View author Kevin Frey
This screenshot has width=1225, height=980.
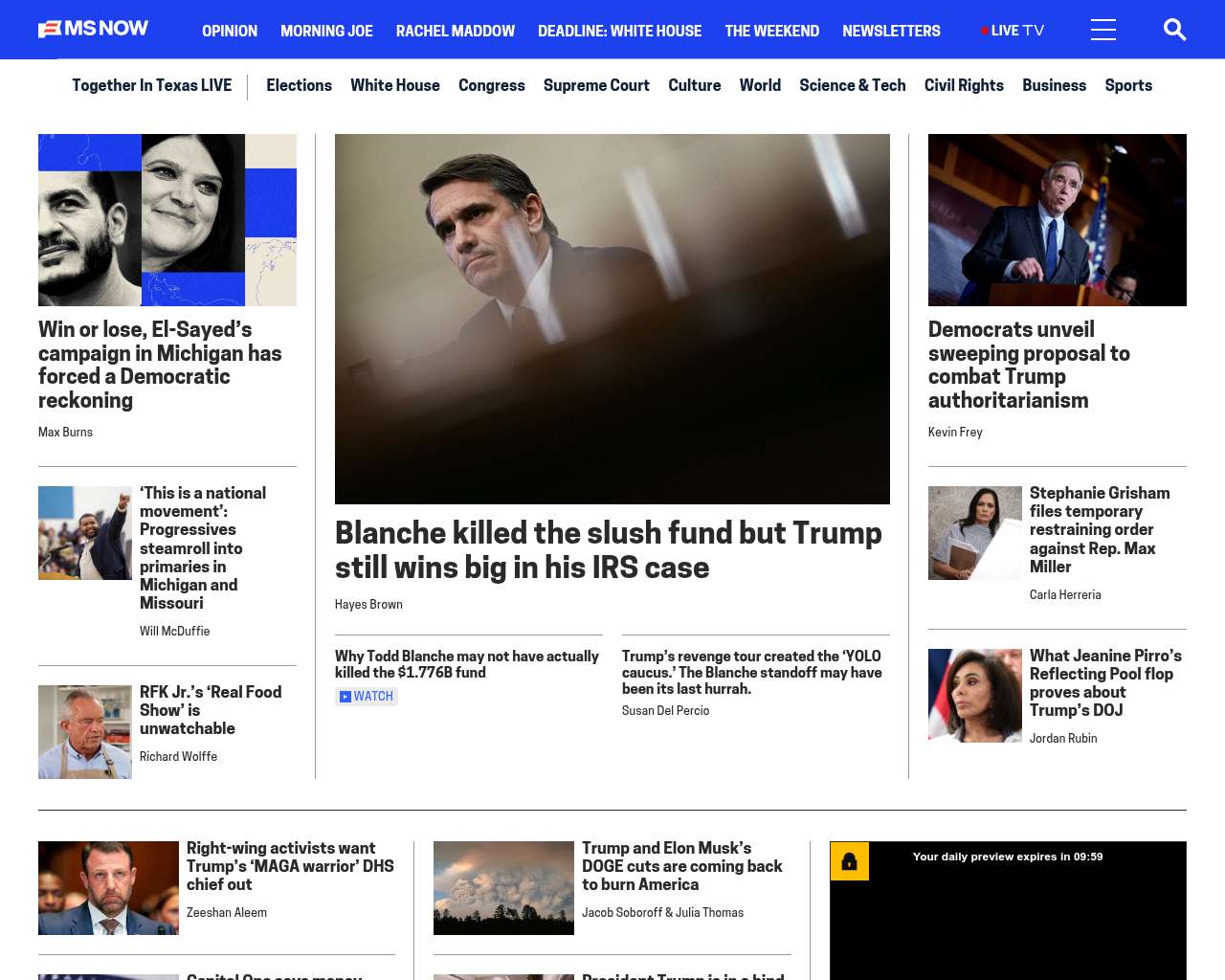click(x=955, y=433)
